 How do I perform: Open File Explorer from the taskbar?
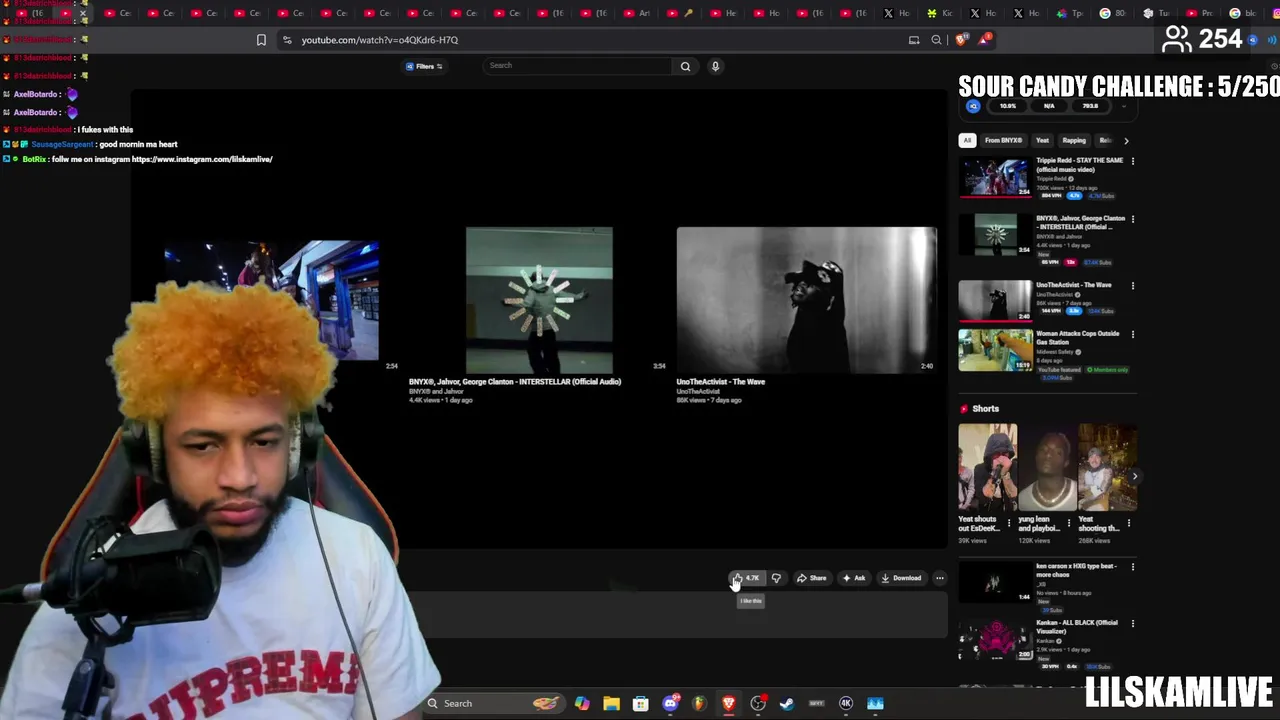[x=611, y=704]
